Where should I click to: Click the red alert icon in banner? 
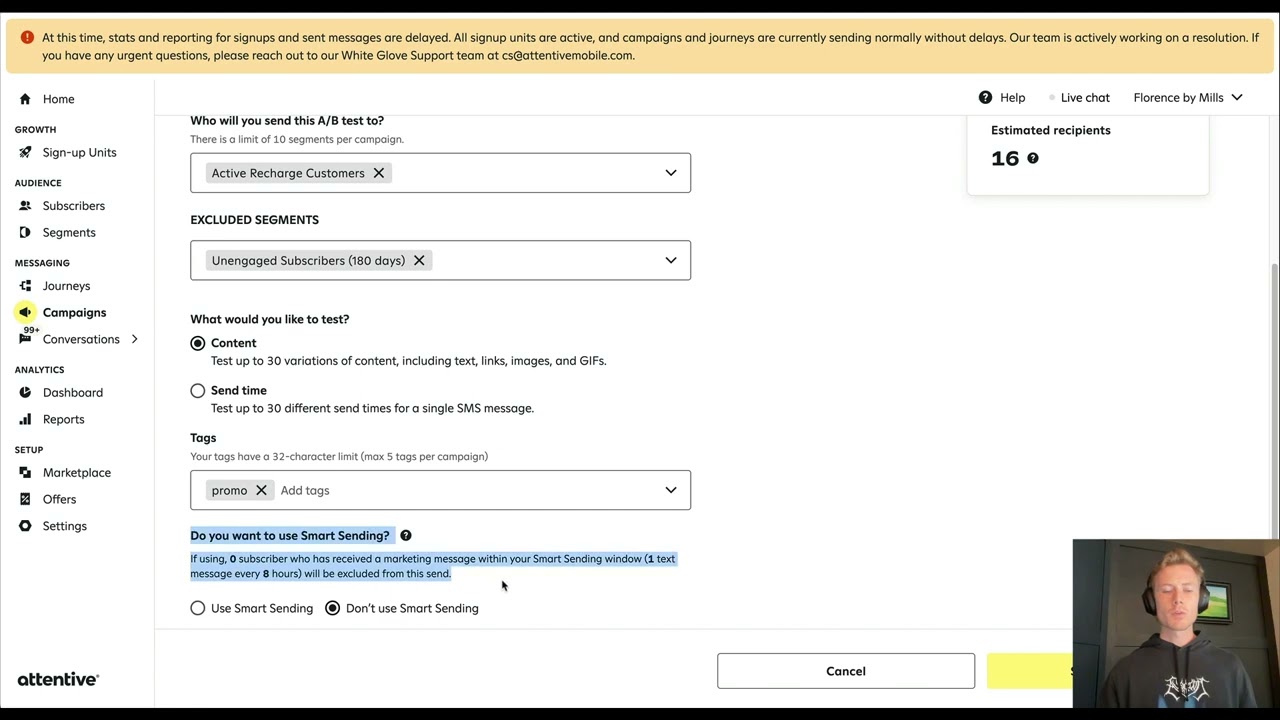click(x=26, y=37)
